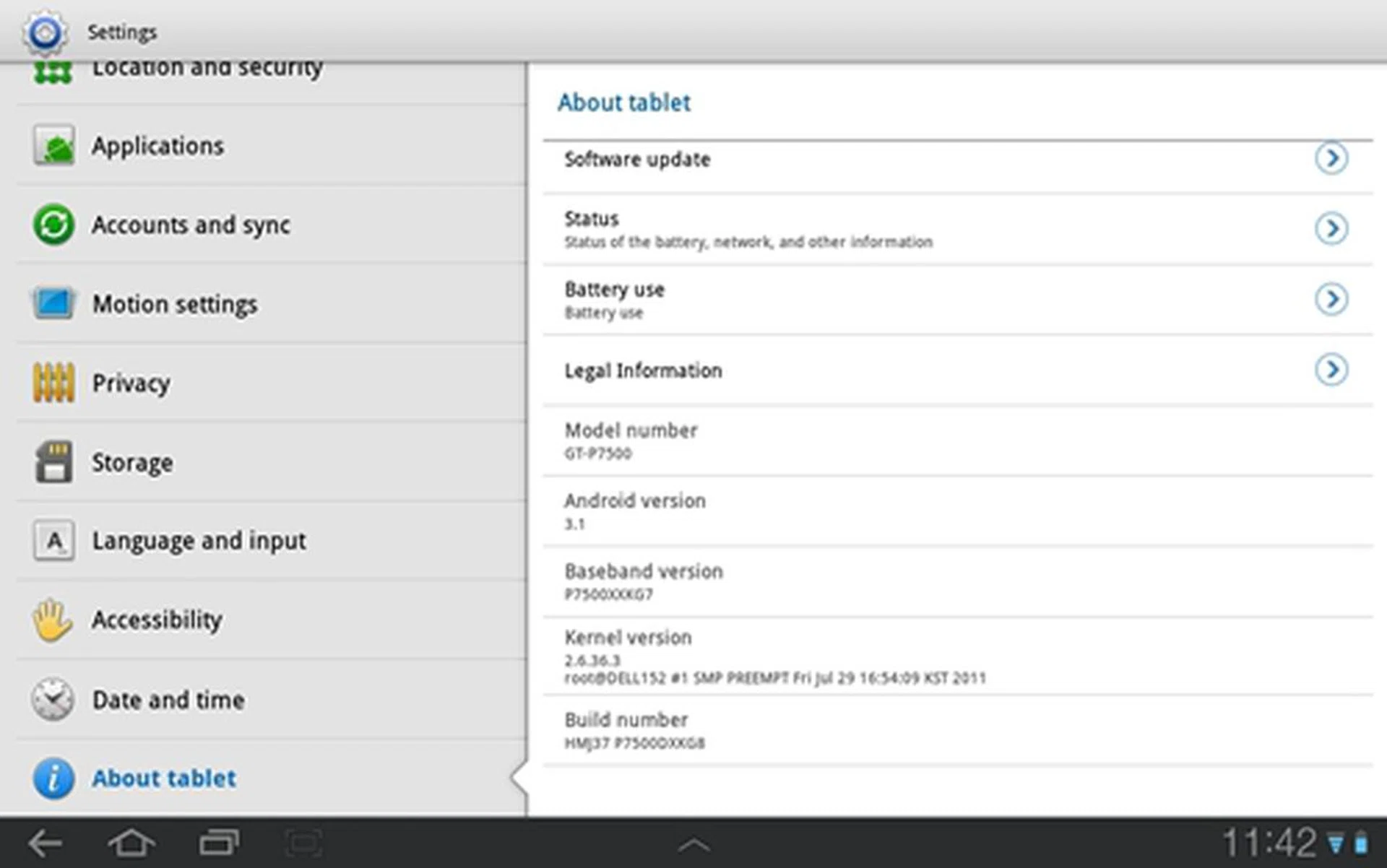Open the recent apps button
The height and width of the screenshot is (868, 1387).
coord(219,843)
